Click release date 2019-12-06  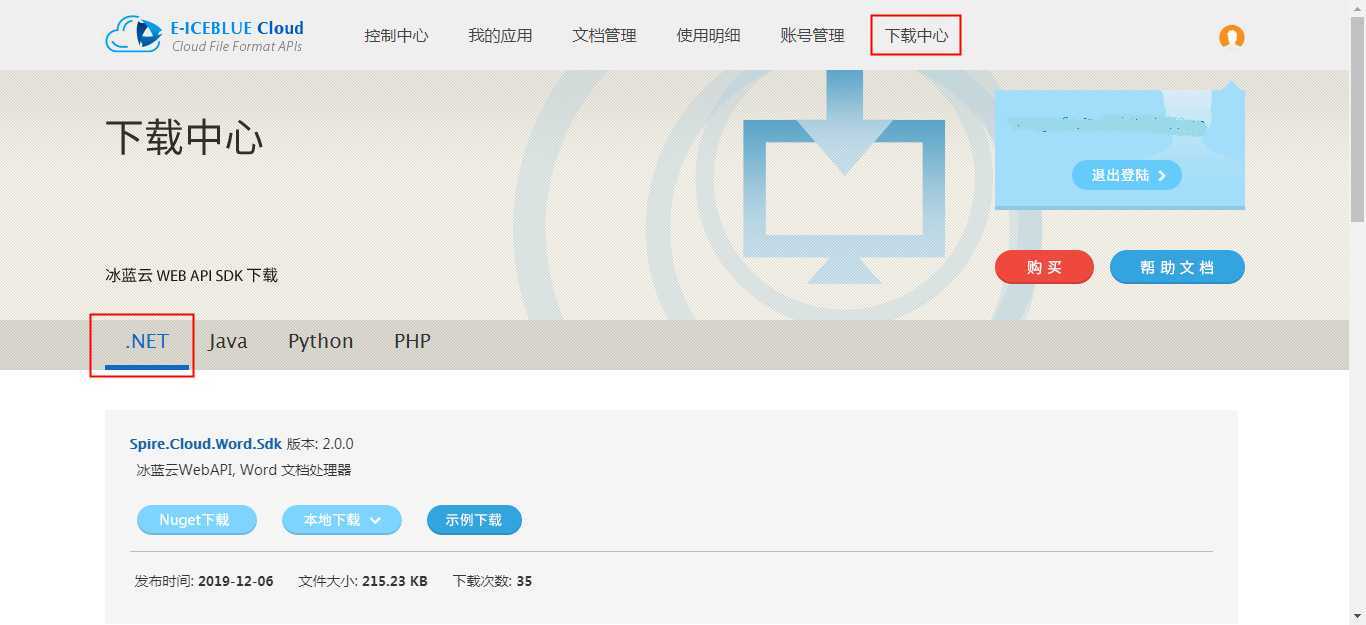tap(236, 581)
